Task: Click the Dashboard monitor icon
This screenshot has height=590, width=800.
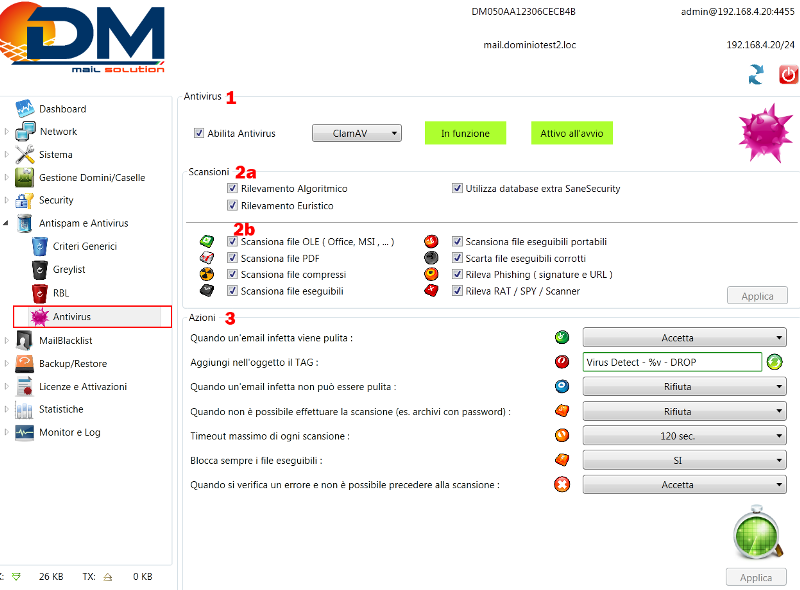Action: [x=25, y=108]
